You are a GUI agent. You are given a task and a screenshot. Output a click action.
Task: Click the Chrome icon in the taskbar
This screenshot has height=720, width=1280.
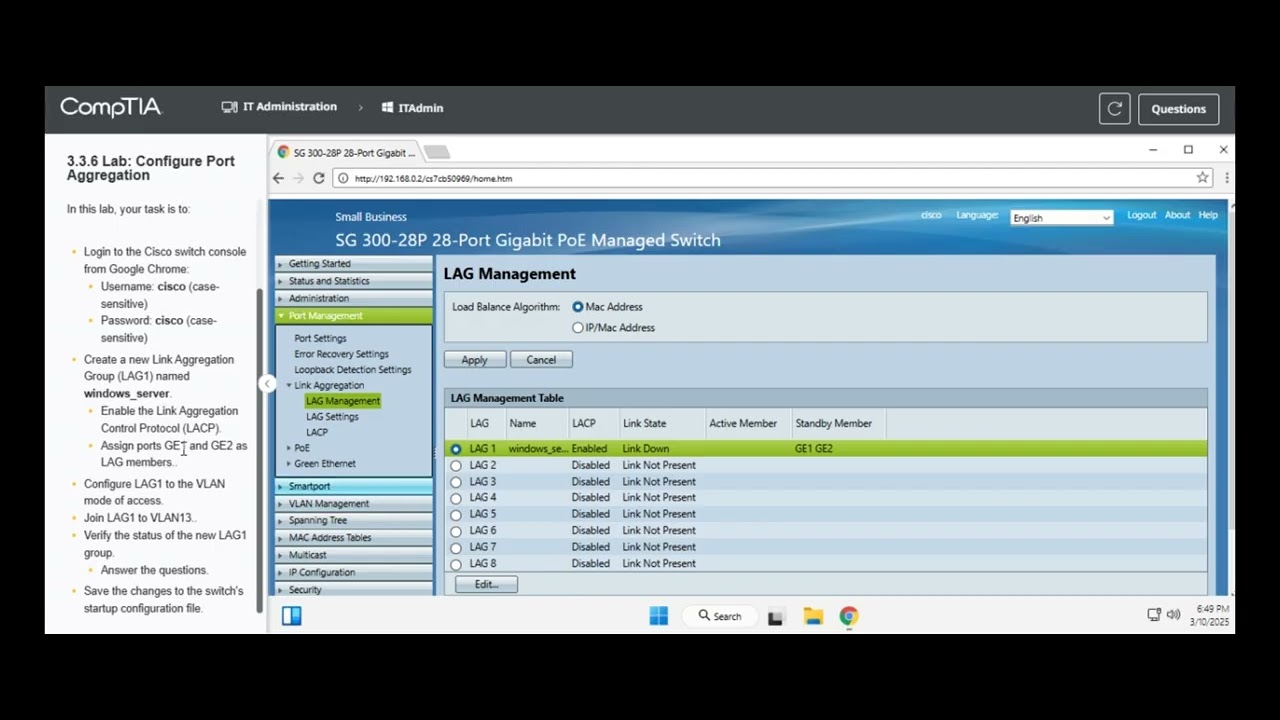[848, 616]
